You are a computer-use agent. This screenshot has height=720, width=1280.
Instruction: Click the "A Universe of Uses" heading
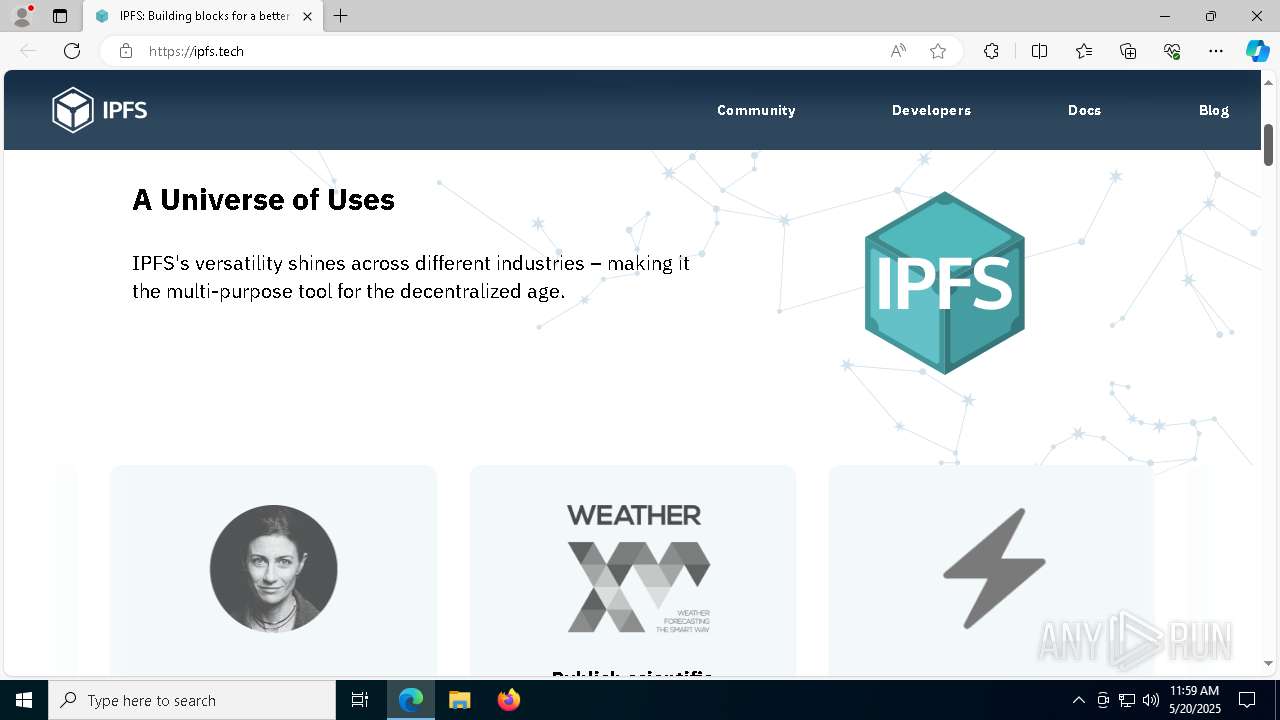[x=264, y=200]
